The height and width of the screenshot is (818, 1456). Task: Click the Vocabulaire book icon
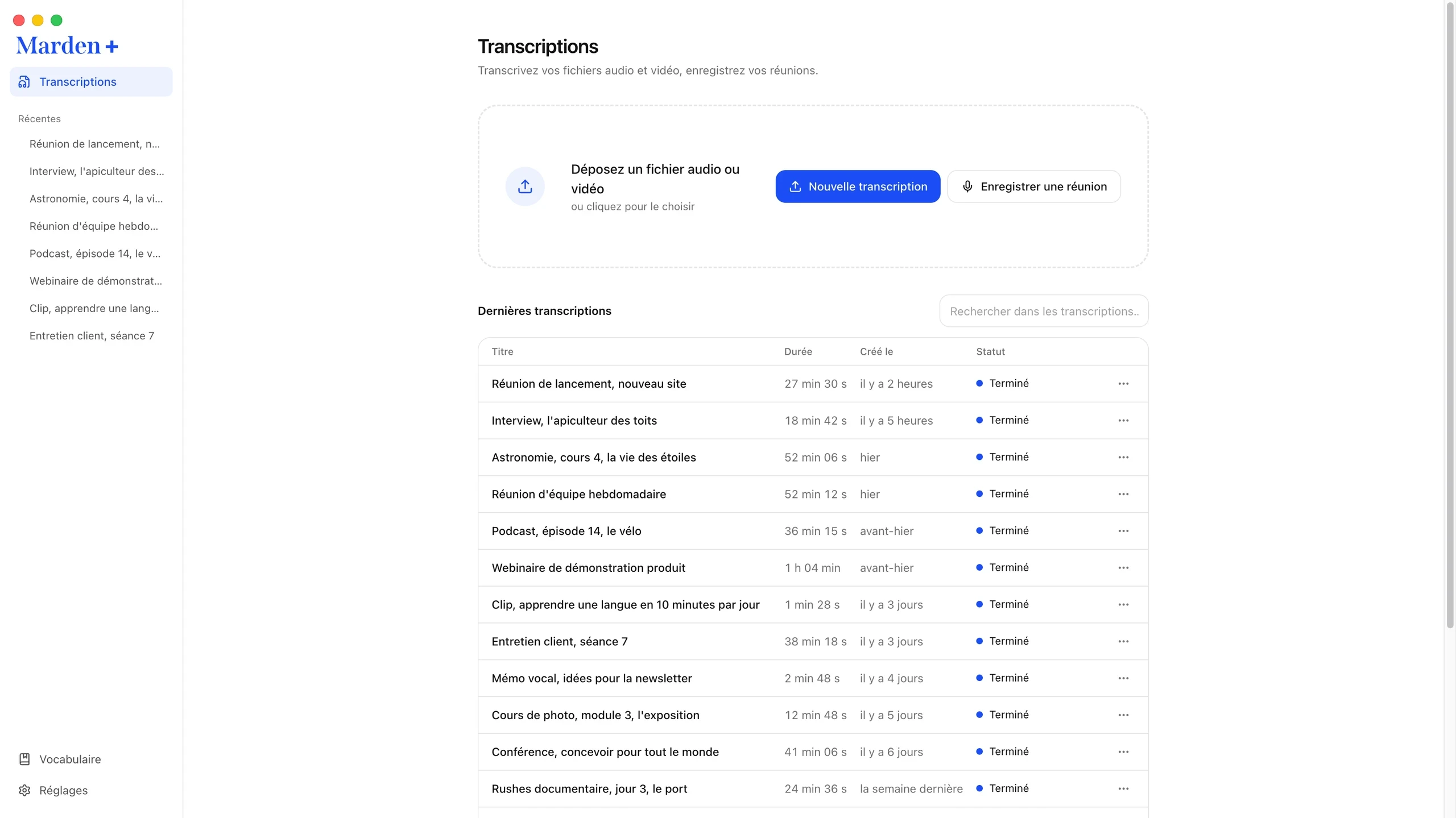tap(24, 759)
